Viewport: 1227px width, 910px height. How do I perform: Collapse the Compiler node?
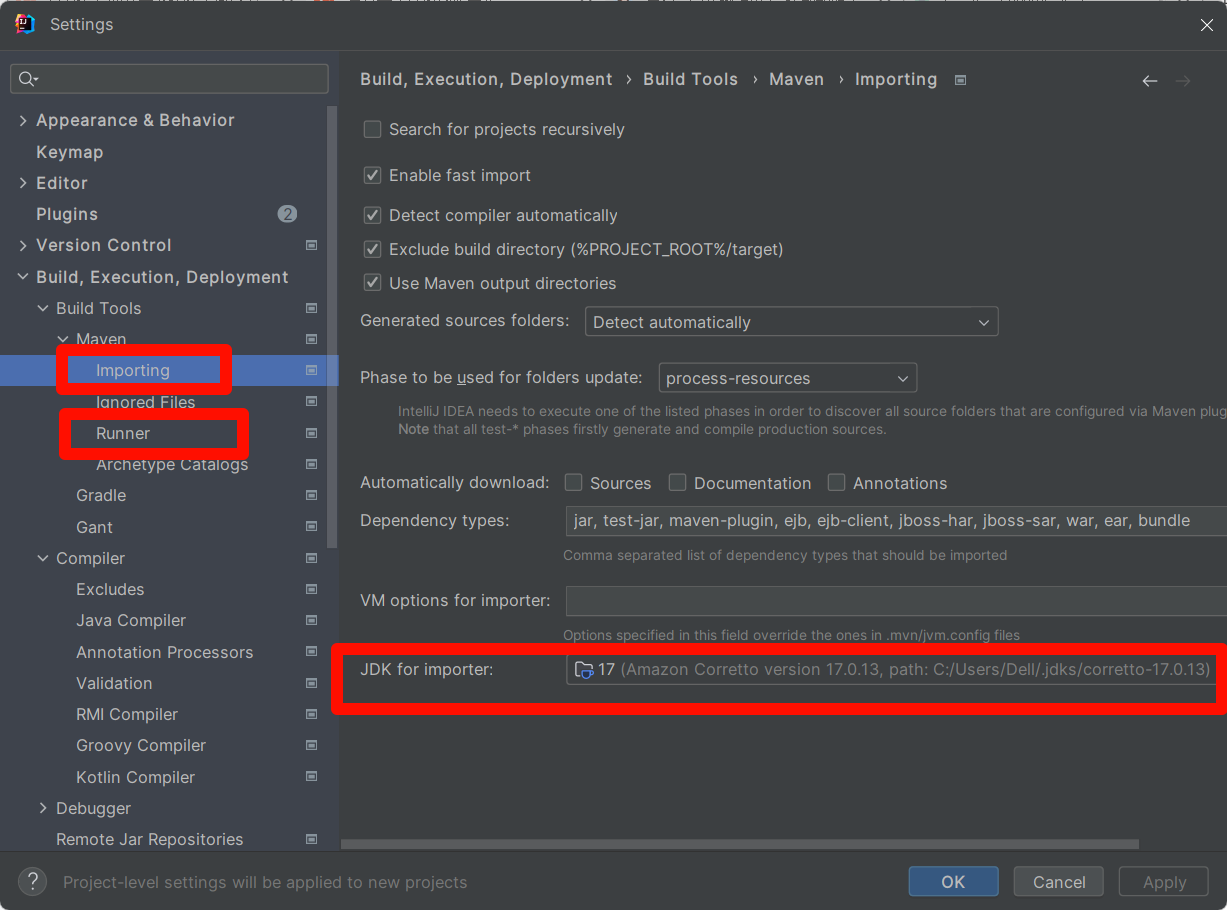pyautogui.click(x=43, y=558)
